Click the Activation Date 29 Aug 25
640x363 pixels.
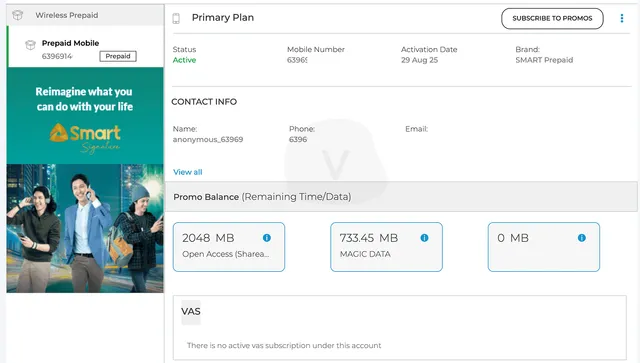[x=420, y=60]
